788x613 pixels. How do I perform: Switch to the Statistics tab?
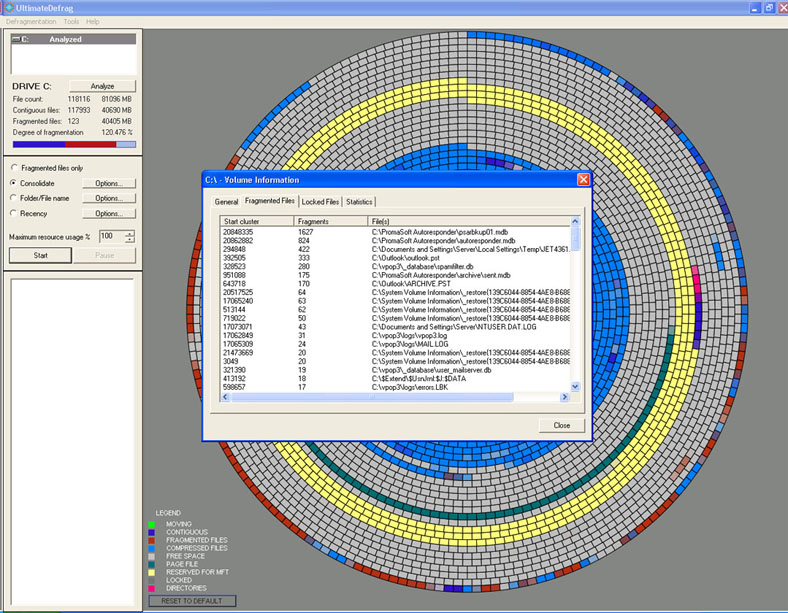click(359, 202)
